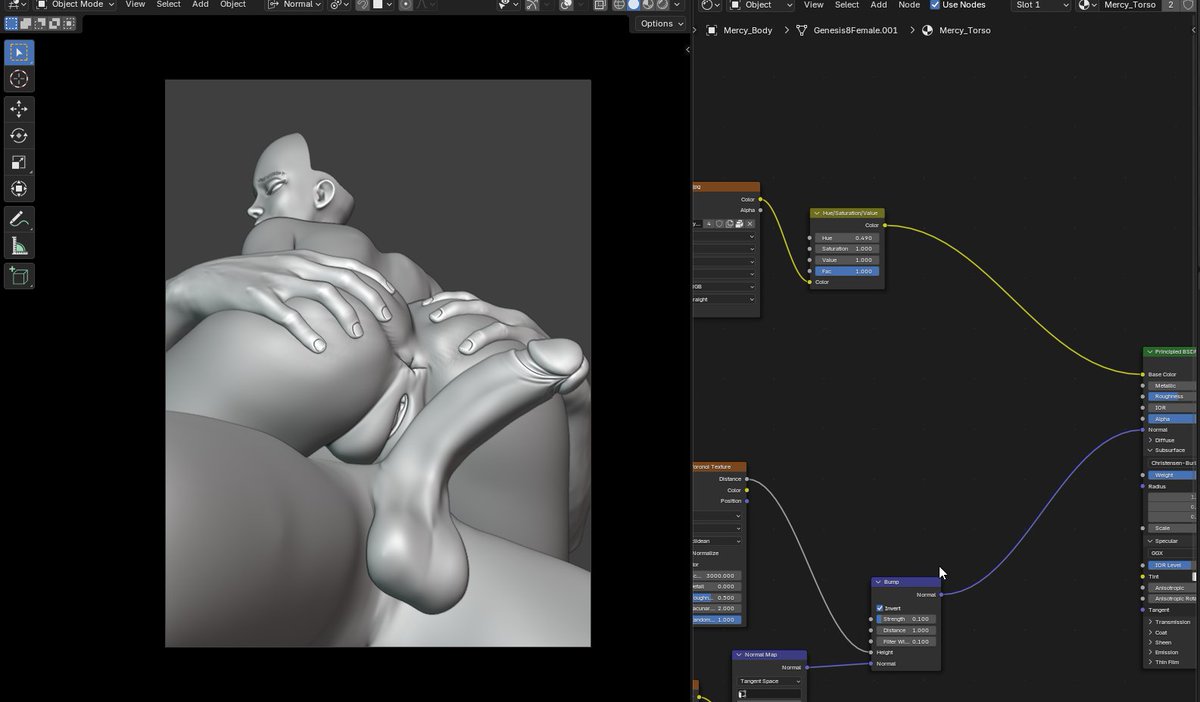The image size is (1200, 702).
Task: Click the Fac slider in Hue/Saturation/Value node
Action: pyautogui.click(x=848, y=271)
